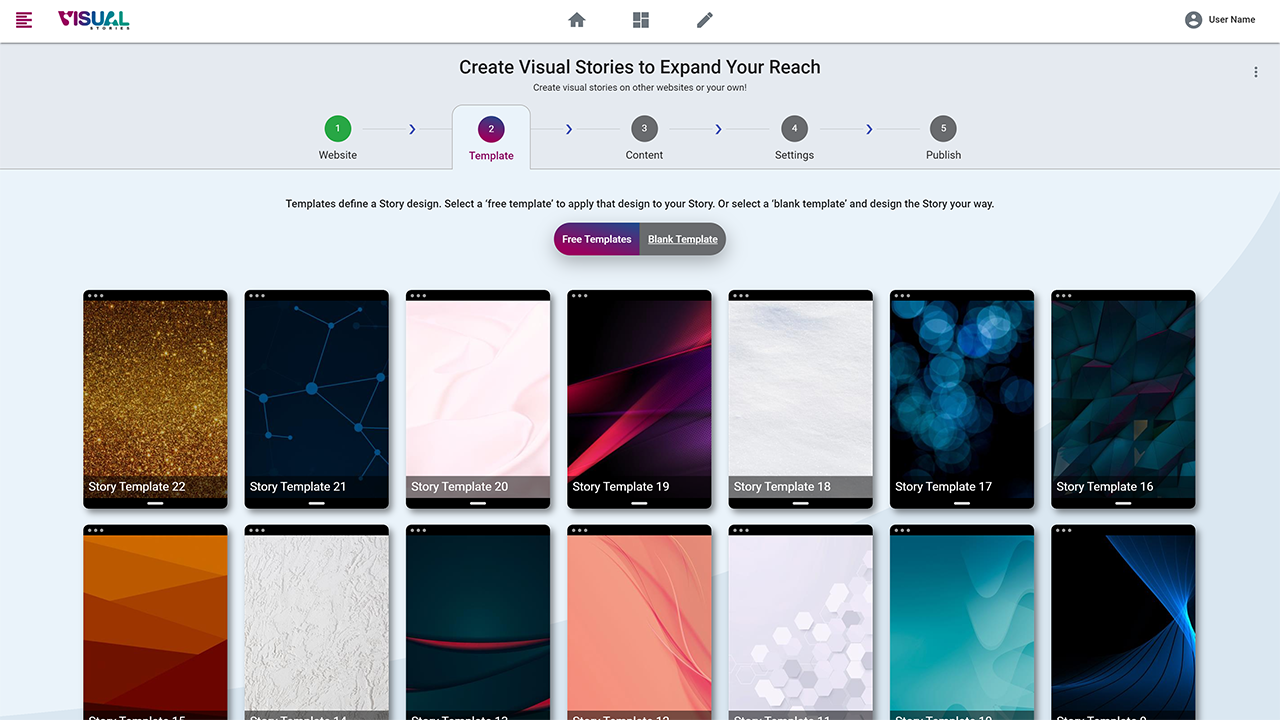The width and height of the screenshot is (1280, 720).
Task: Choose Story Template 16 teal polygons
Action: (x=1124, y=400)
